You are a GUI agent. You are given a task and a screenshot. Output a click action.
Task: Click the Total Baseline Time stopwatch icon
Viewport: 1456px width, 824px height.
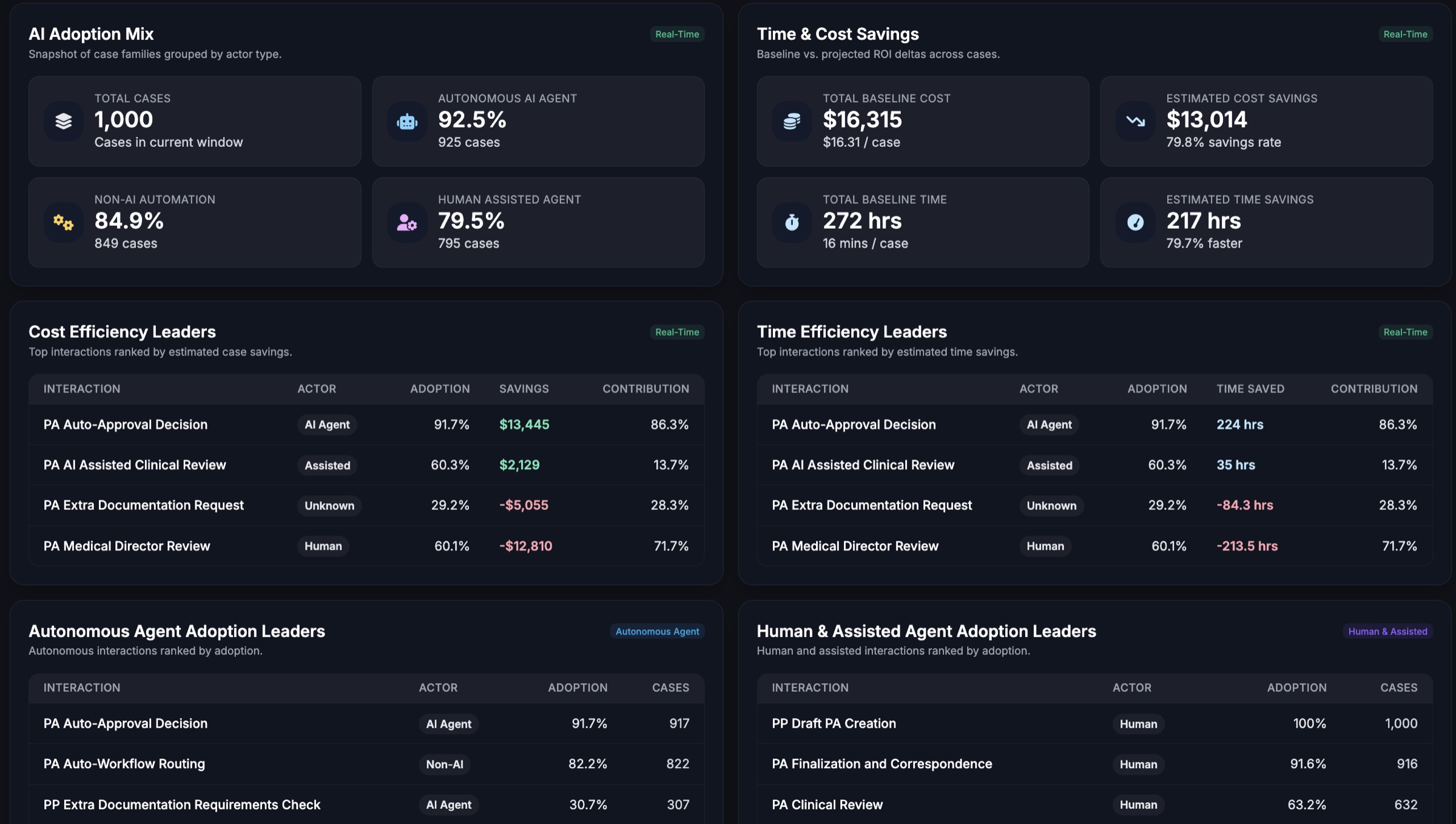(x=792, y=223)
